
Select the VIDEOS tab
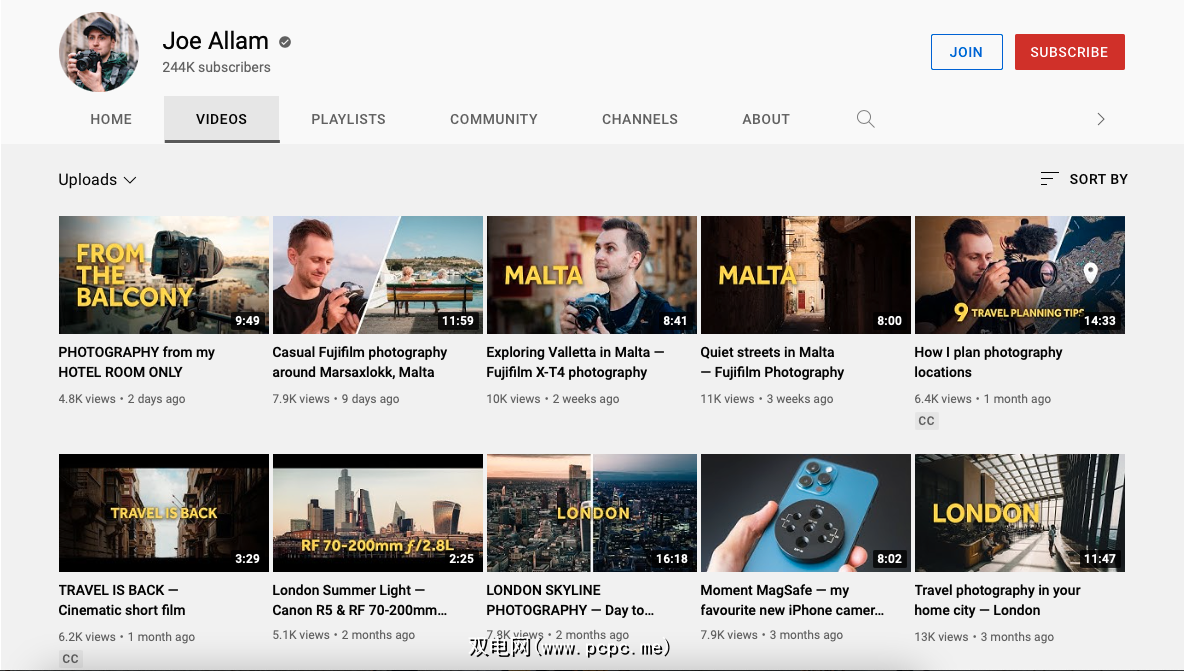click(221, 119)
